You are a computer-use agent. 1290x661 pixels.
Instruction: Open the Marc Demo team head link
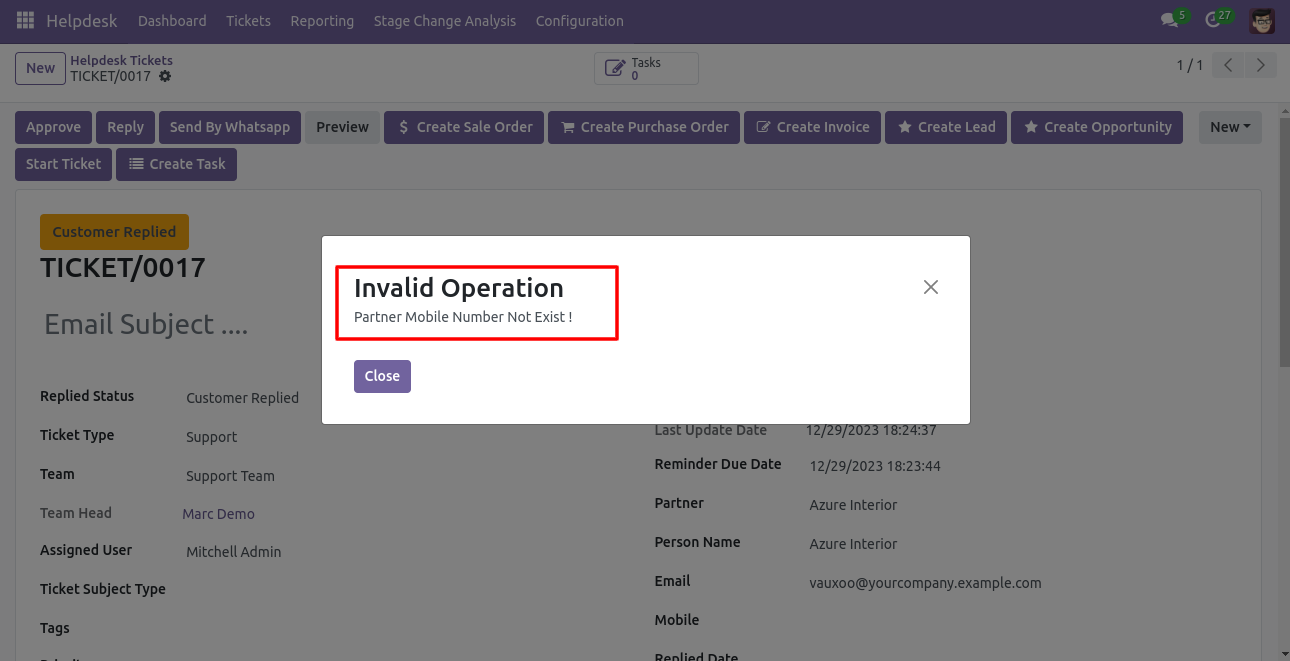point(218,514)
